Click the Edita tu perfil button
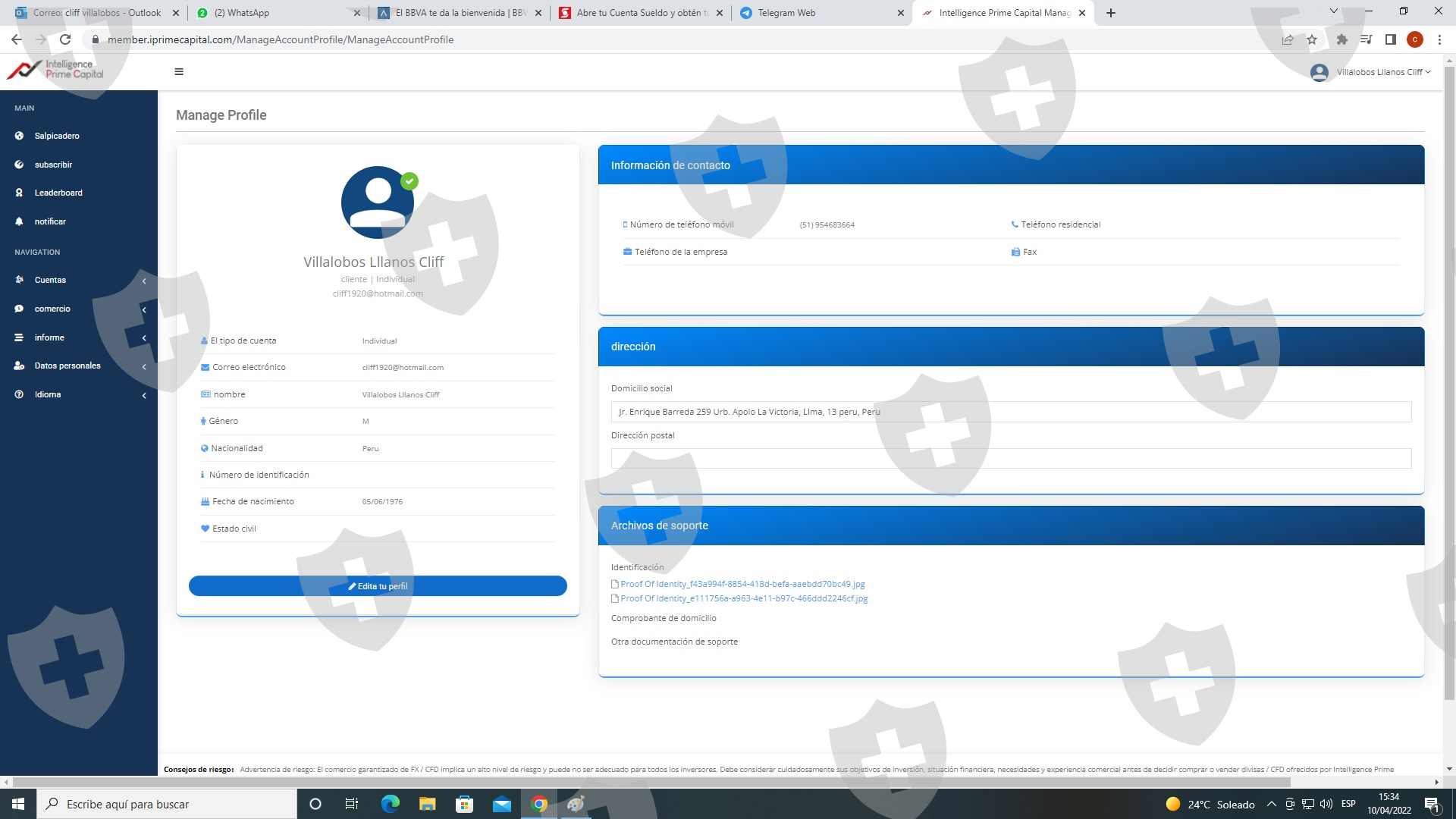 tap(378, 586)
